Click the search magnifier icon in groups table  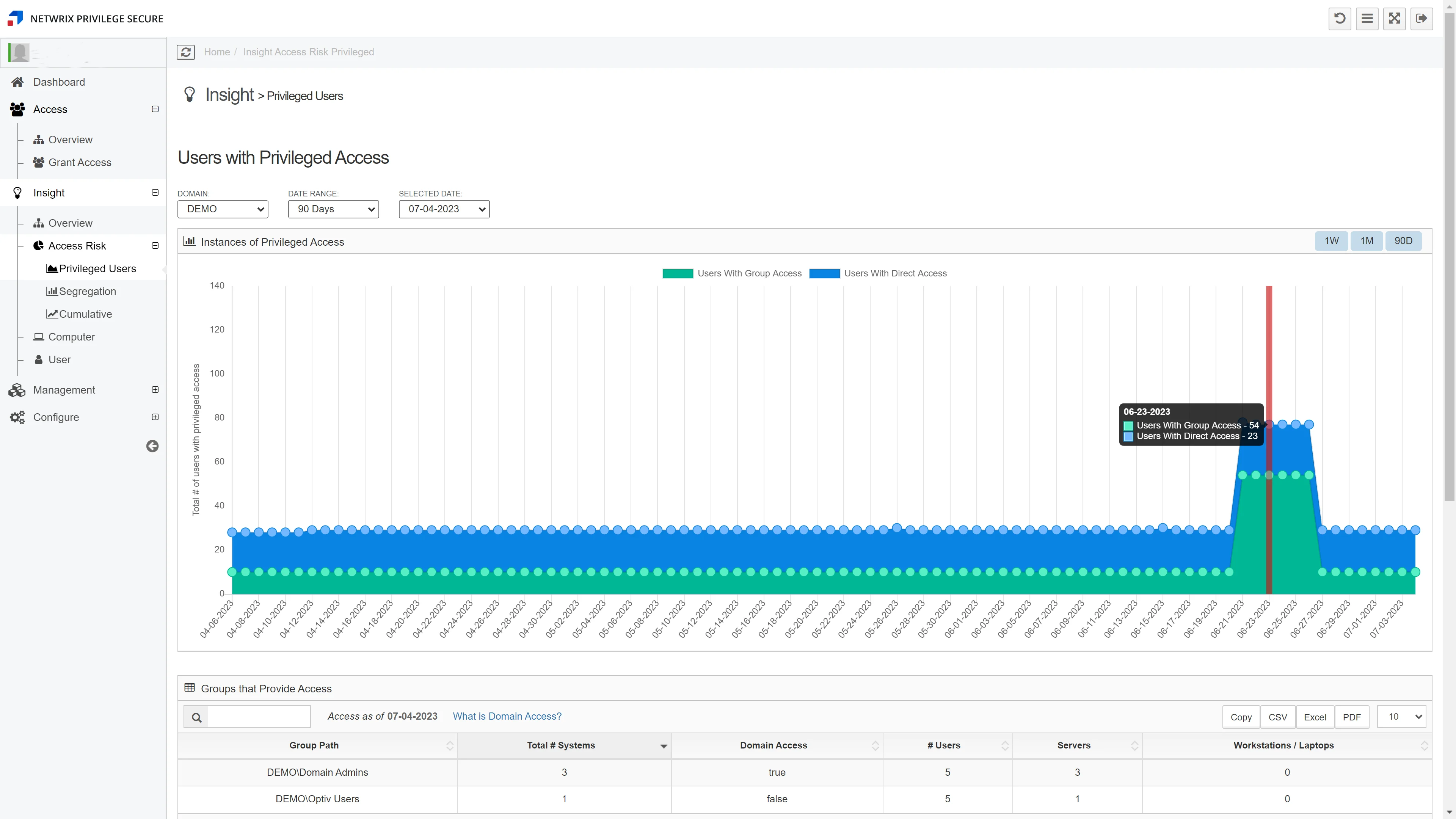tap(196, 717)
